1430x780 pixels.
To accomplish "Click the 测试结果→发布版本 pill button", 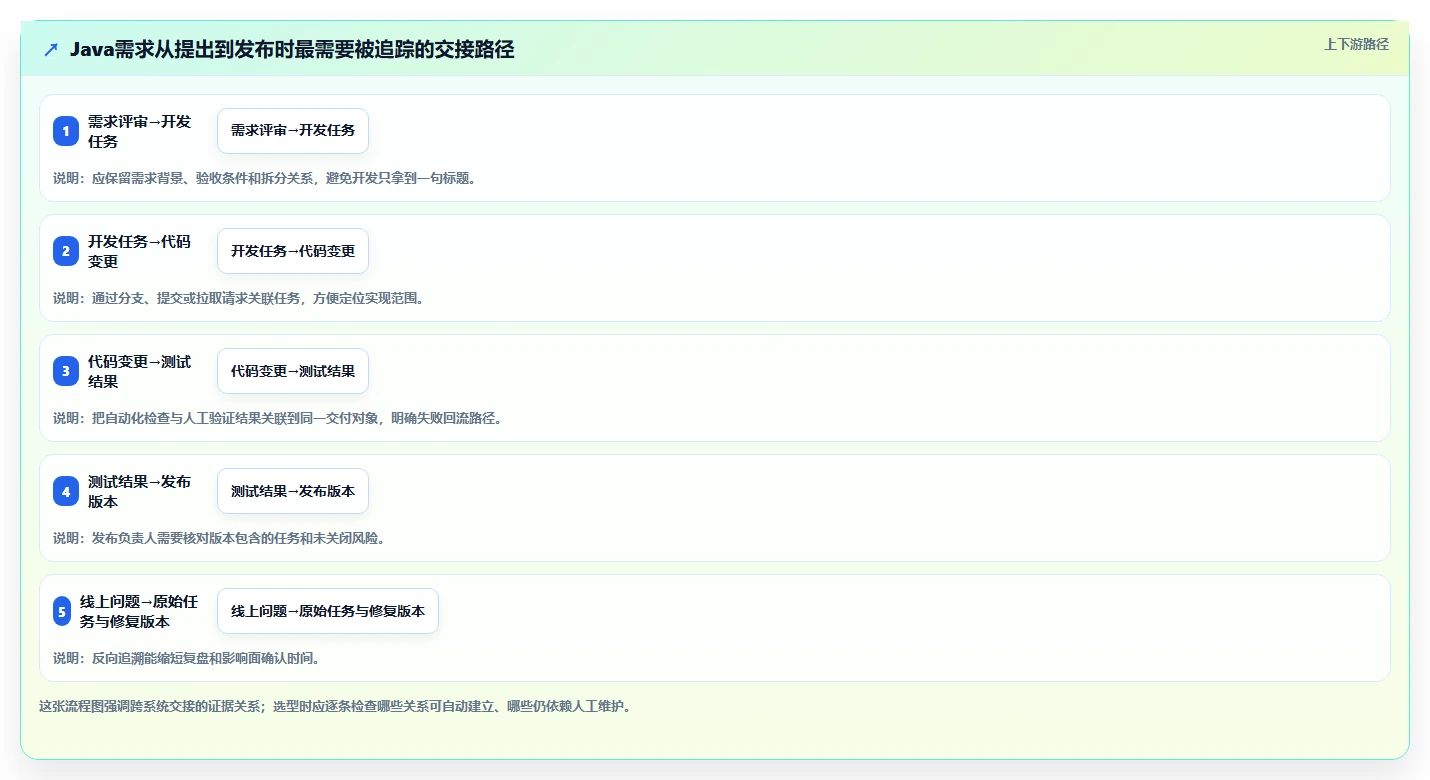I will [x=293, y=491].
